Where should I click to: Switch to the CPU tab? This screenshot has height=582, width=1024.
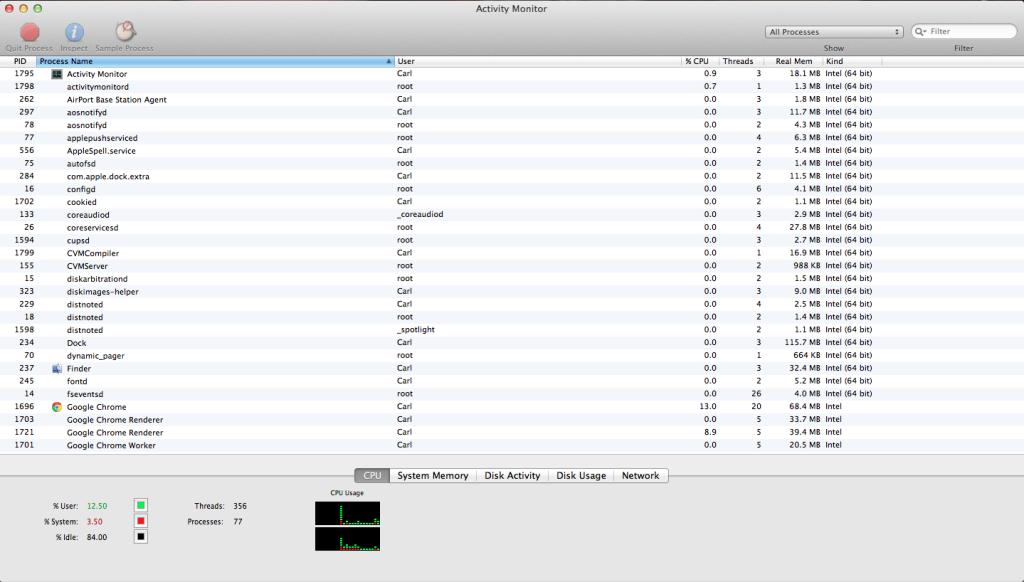(372, 476)
